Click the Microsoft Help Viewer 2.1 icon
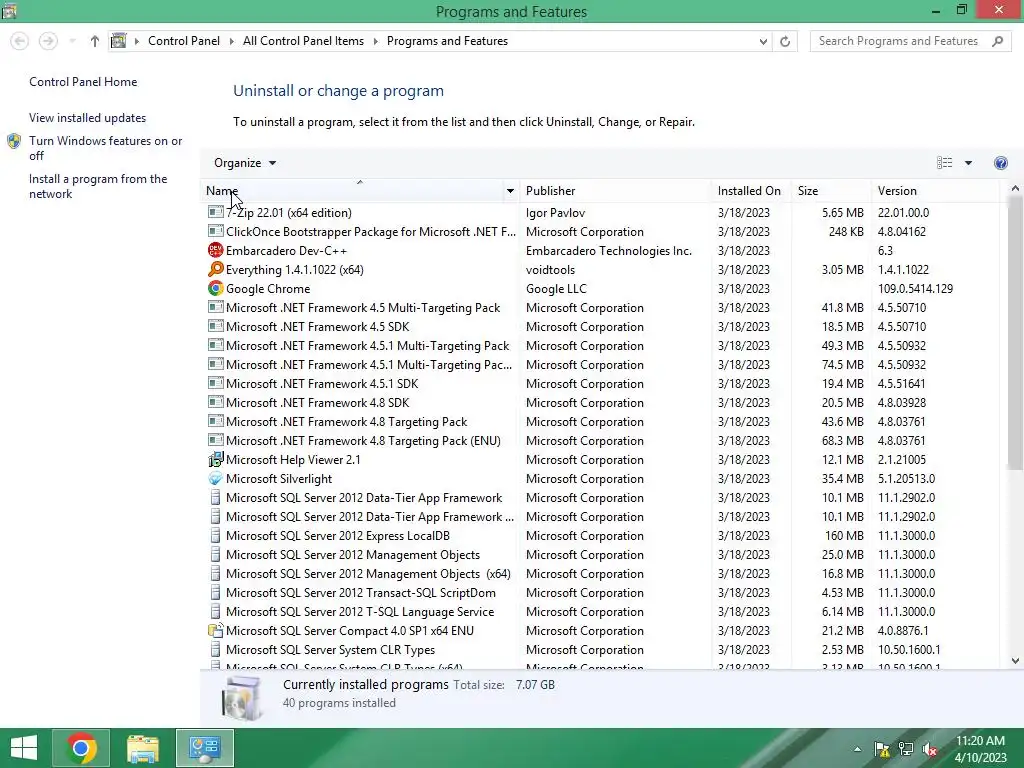Image resolution: width=1024 pixels, height=768 pixels. pyautogui.click(x=216, y=459)
